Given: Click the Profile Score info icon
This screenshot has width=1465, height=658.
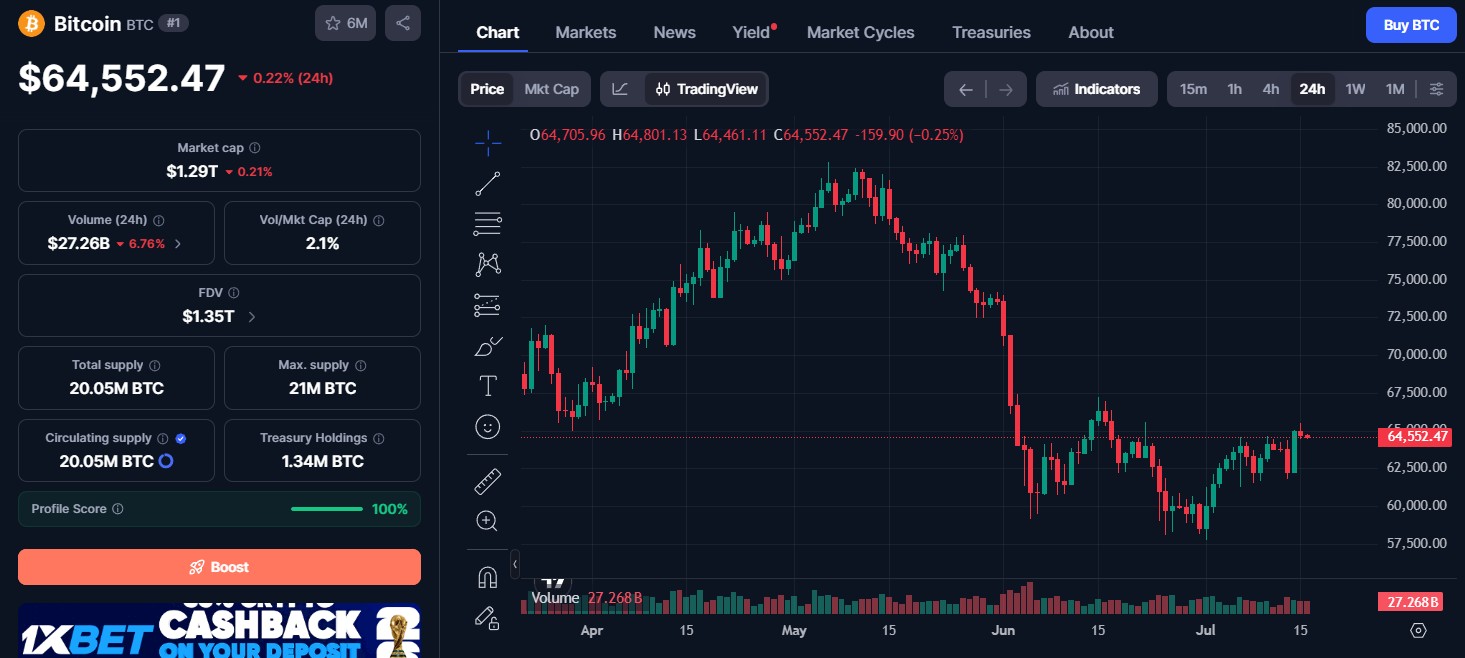Looking at the screenshot, I should coord(118,509).
